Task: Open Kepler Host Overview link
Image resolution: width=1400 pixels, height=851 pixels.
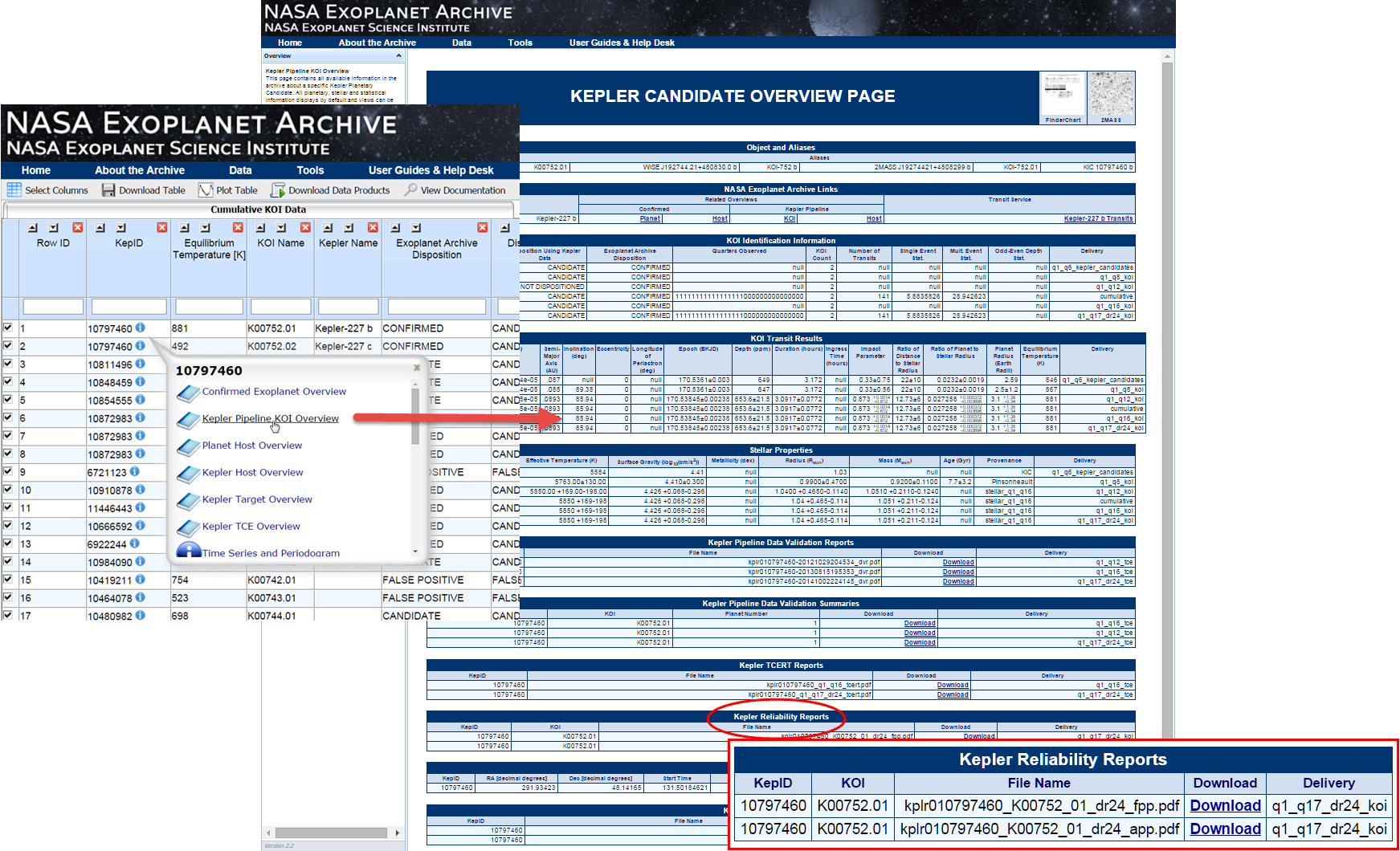Action: 252,472
